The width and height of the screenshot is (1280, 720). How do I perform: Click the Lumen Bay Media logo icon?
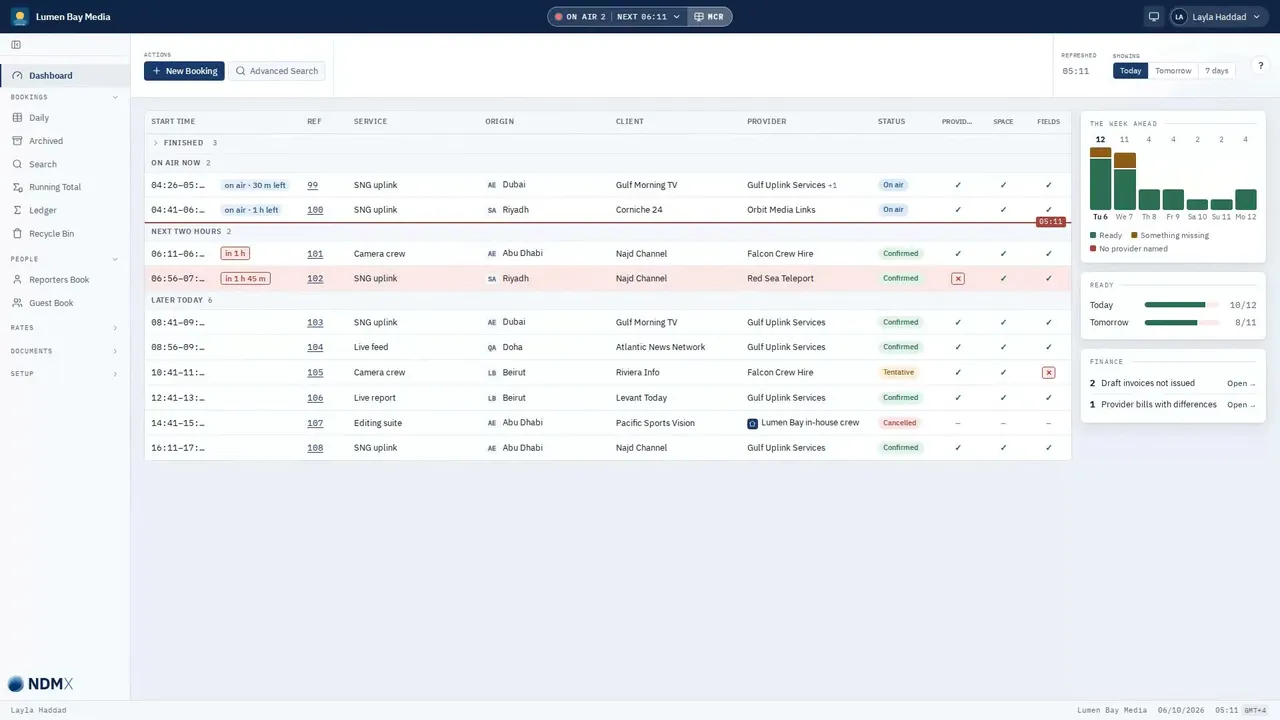point(20,17)
